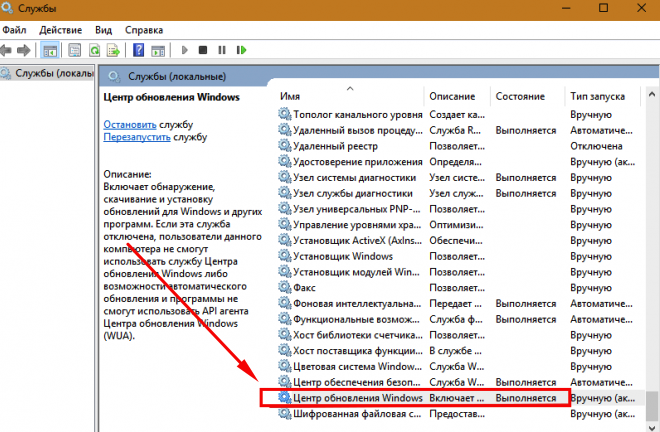
Task: Click the scrollbar down arrow
Action: click(x=652, y=427)
